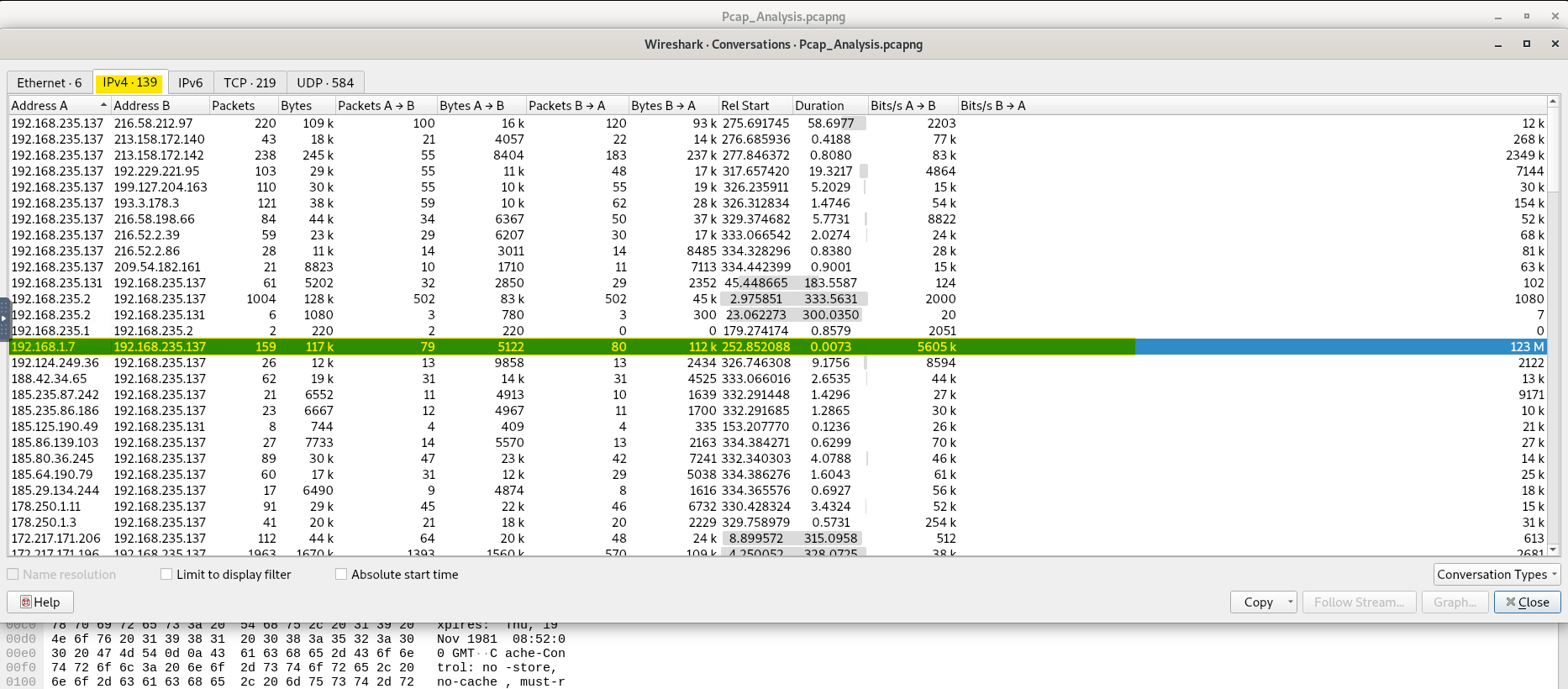Click the Graph... button
Screen dimensions: 1568x689
[x=1455, y=602]
